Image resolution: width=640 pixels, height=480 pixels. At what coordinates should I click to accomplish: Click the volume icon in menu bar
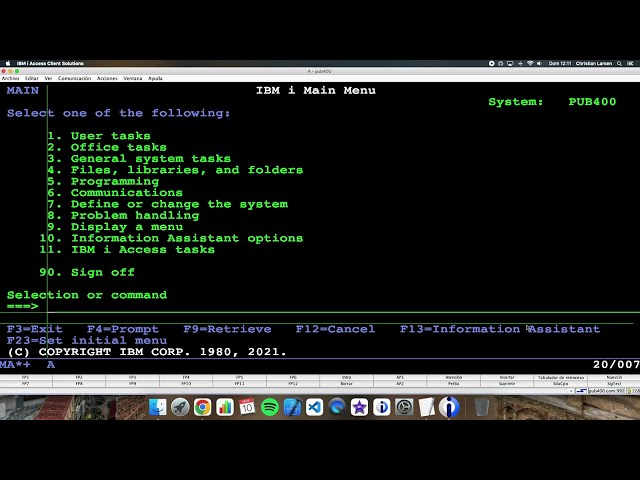coord(539,63)
